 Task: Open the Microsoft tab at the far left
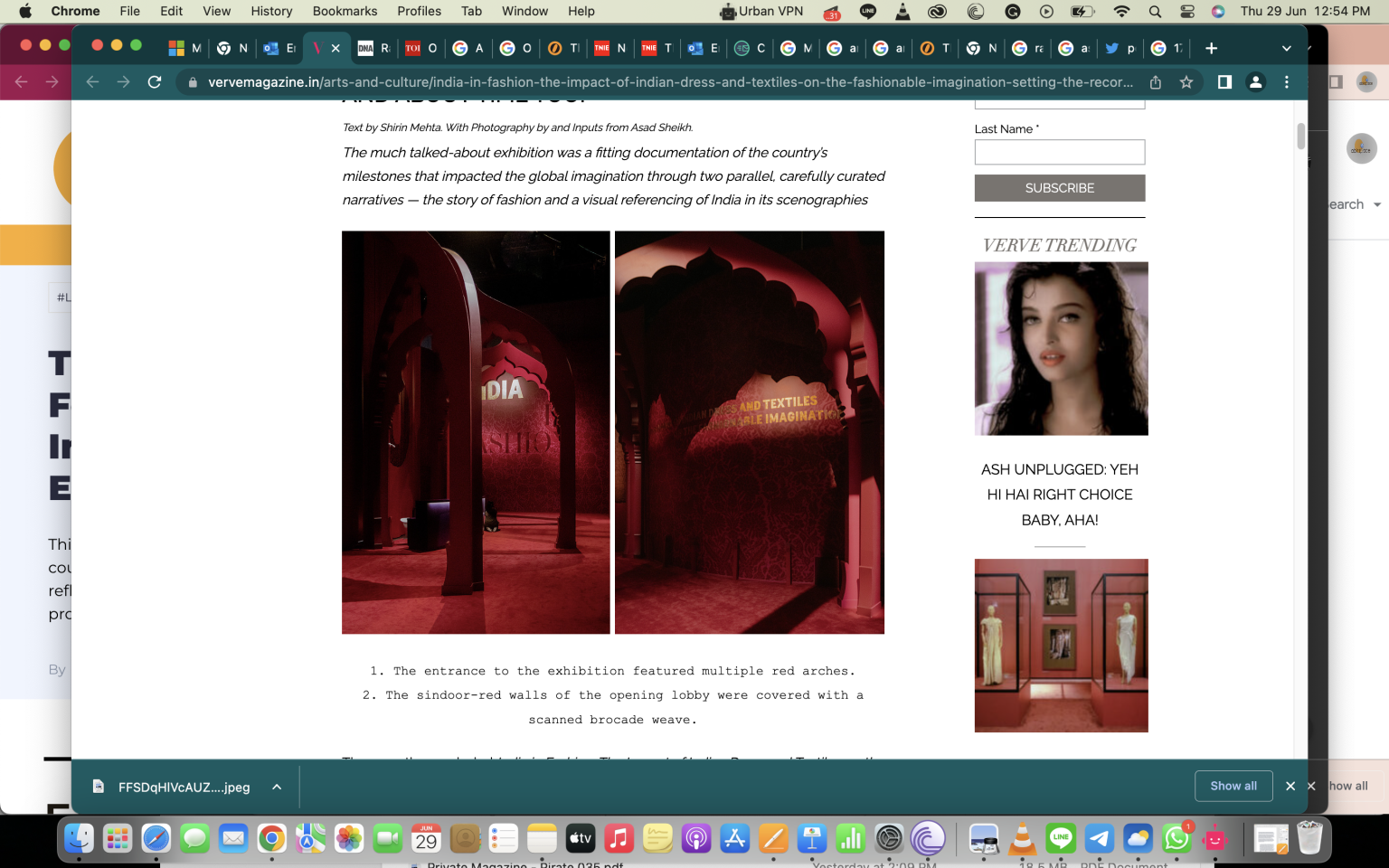coord(184,48)
